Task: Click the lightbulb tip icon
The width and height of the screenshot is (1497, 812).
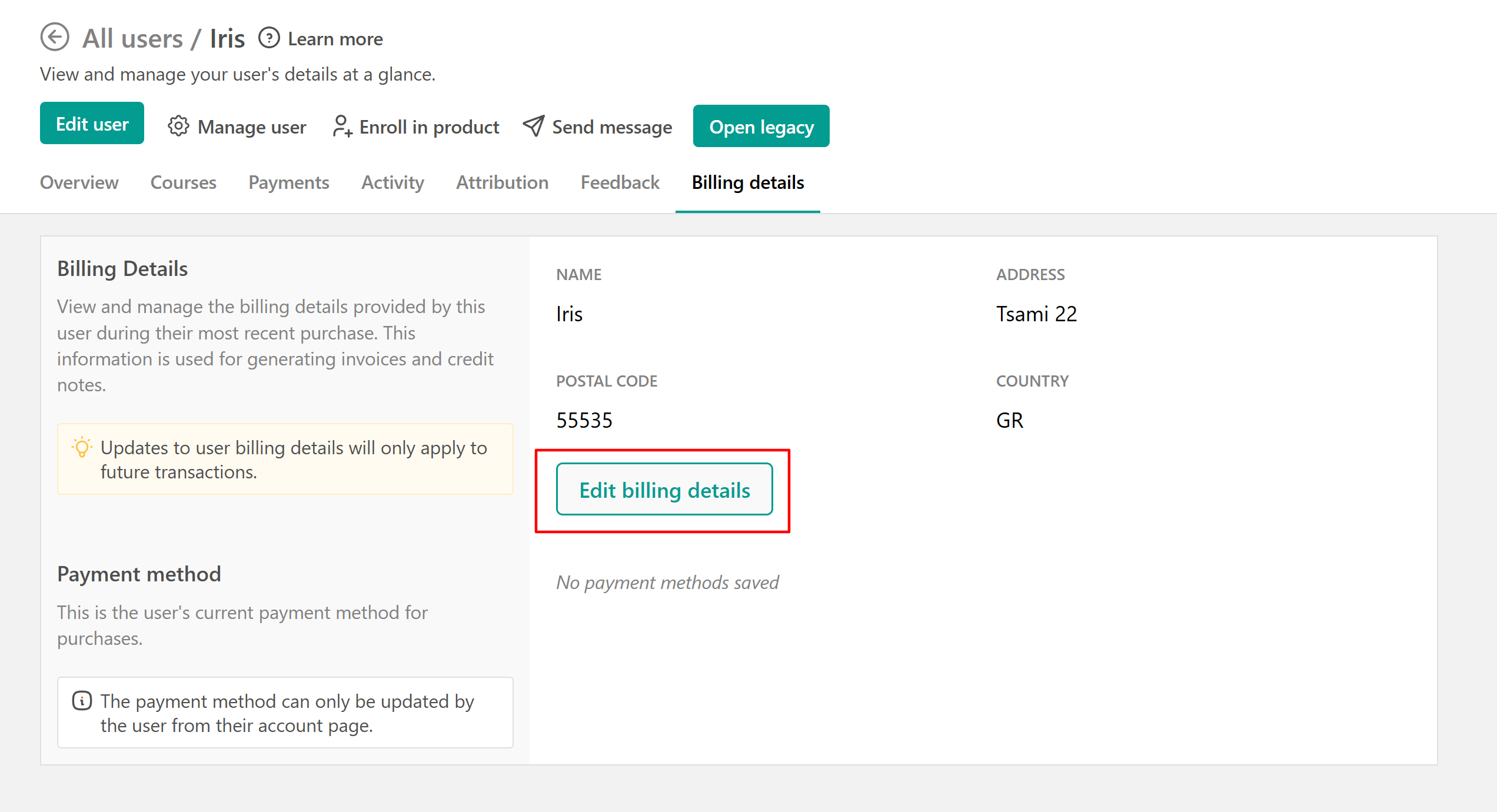Action: coord(82,448)
